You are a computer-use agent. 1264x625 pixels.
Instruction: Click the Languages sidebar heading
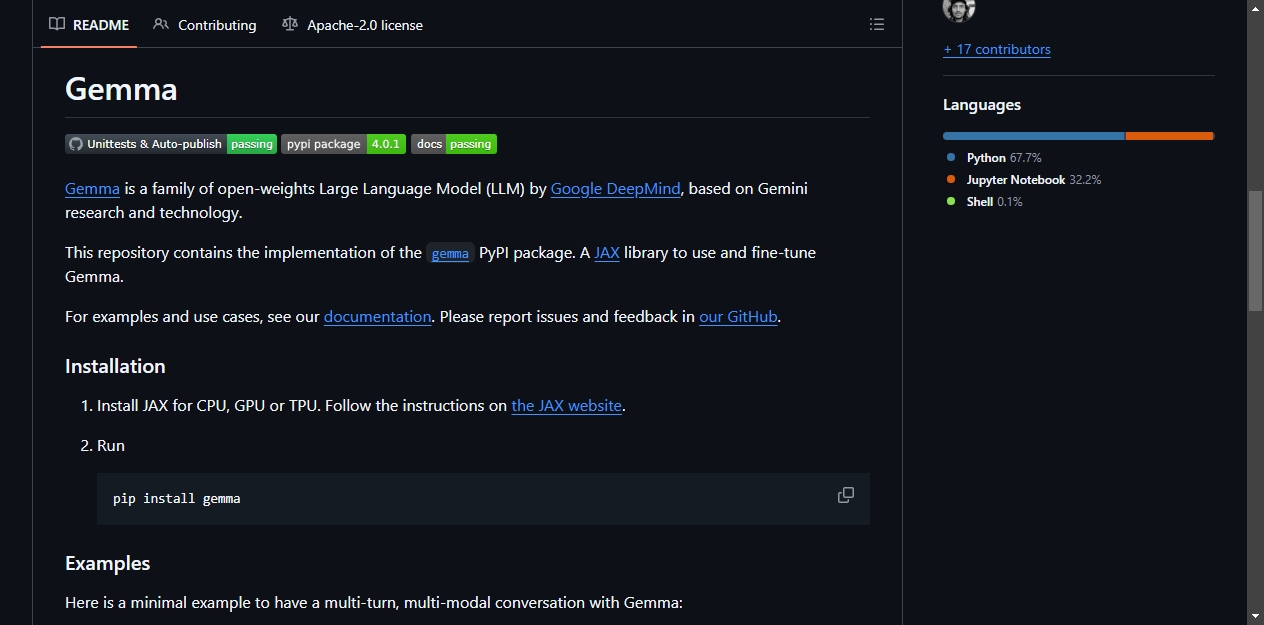(x=982, y=105)
